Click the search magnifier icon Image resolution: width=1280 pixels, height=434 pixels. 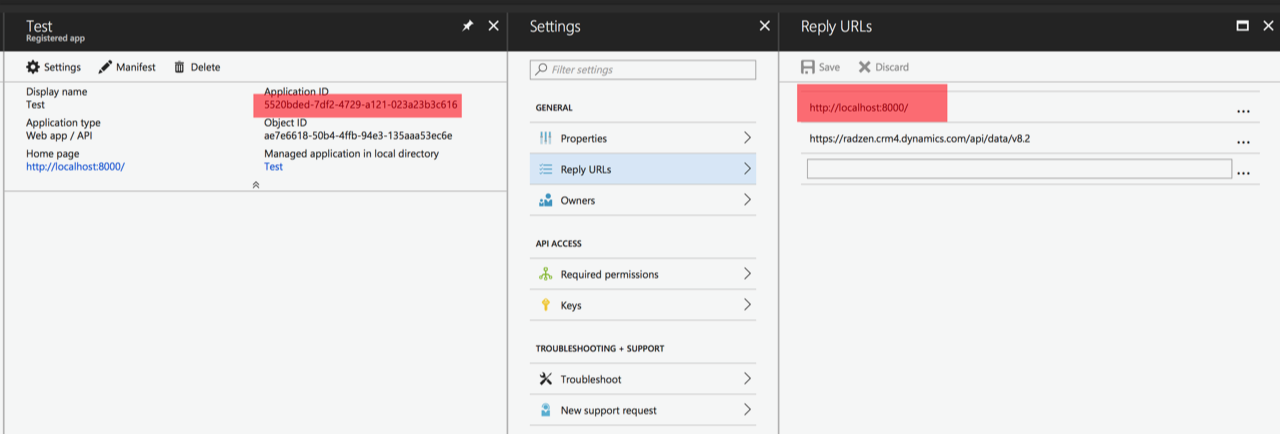(542, 70)
